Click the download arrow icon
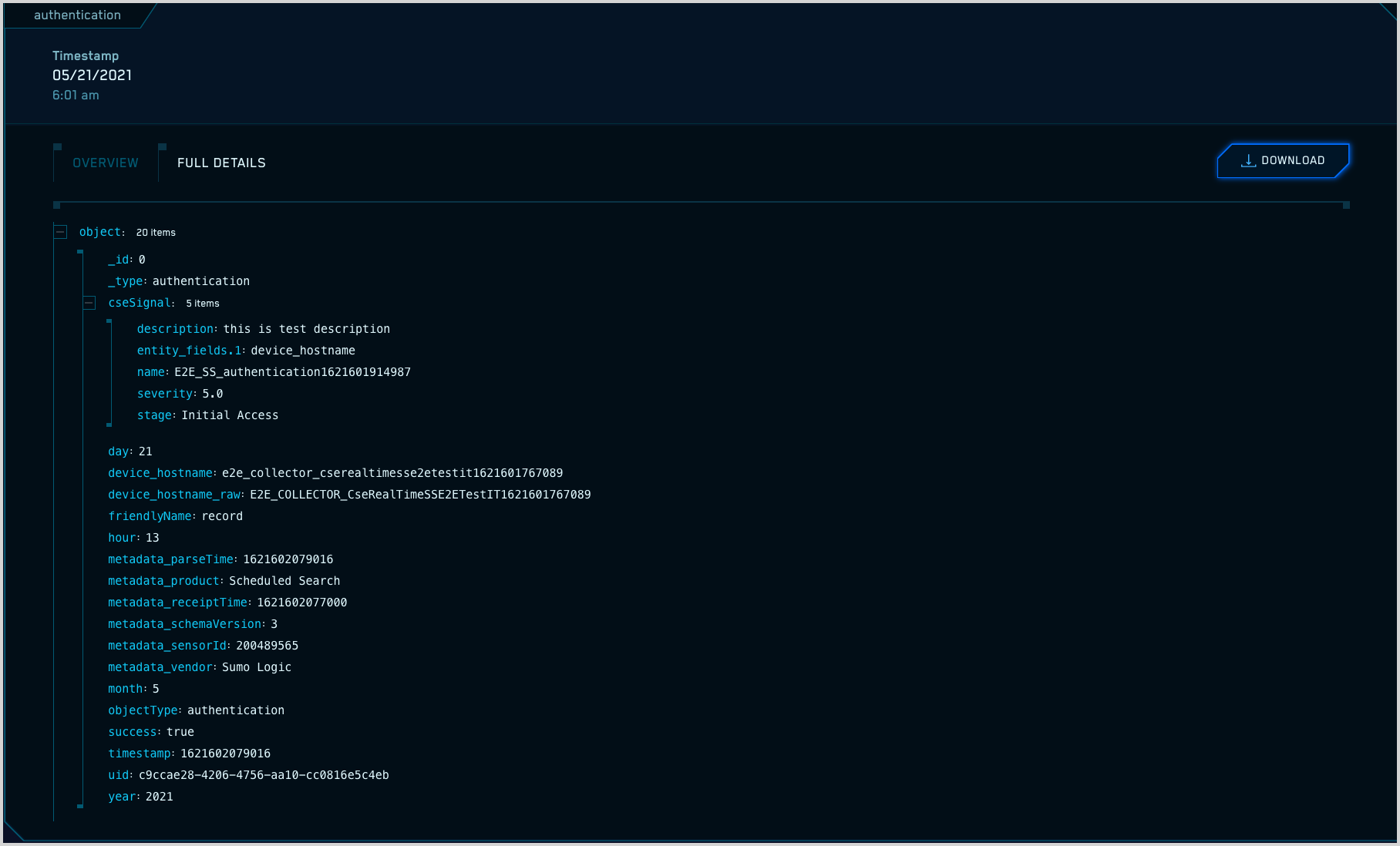Image resolution: width=1400 pixels, height=846 pixels. coord(1248,160)
